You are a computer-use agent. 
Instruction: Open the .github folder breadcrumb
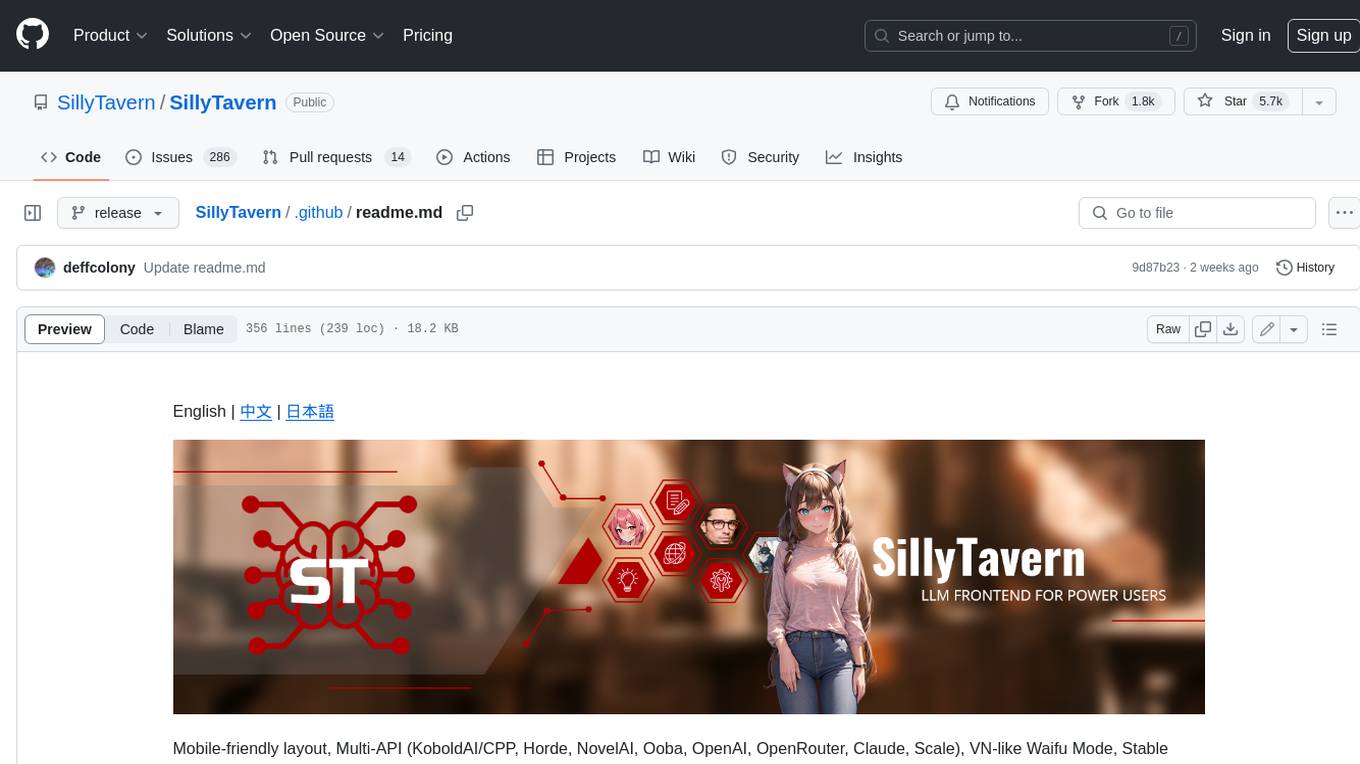click(318, 212)
